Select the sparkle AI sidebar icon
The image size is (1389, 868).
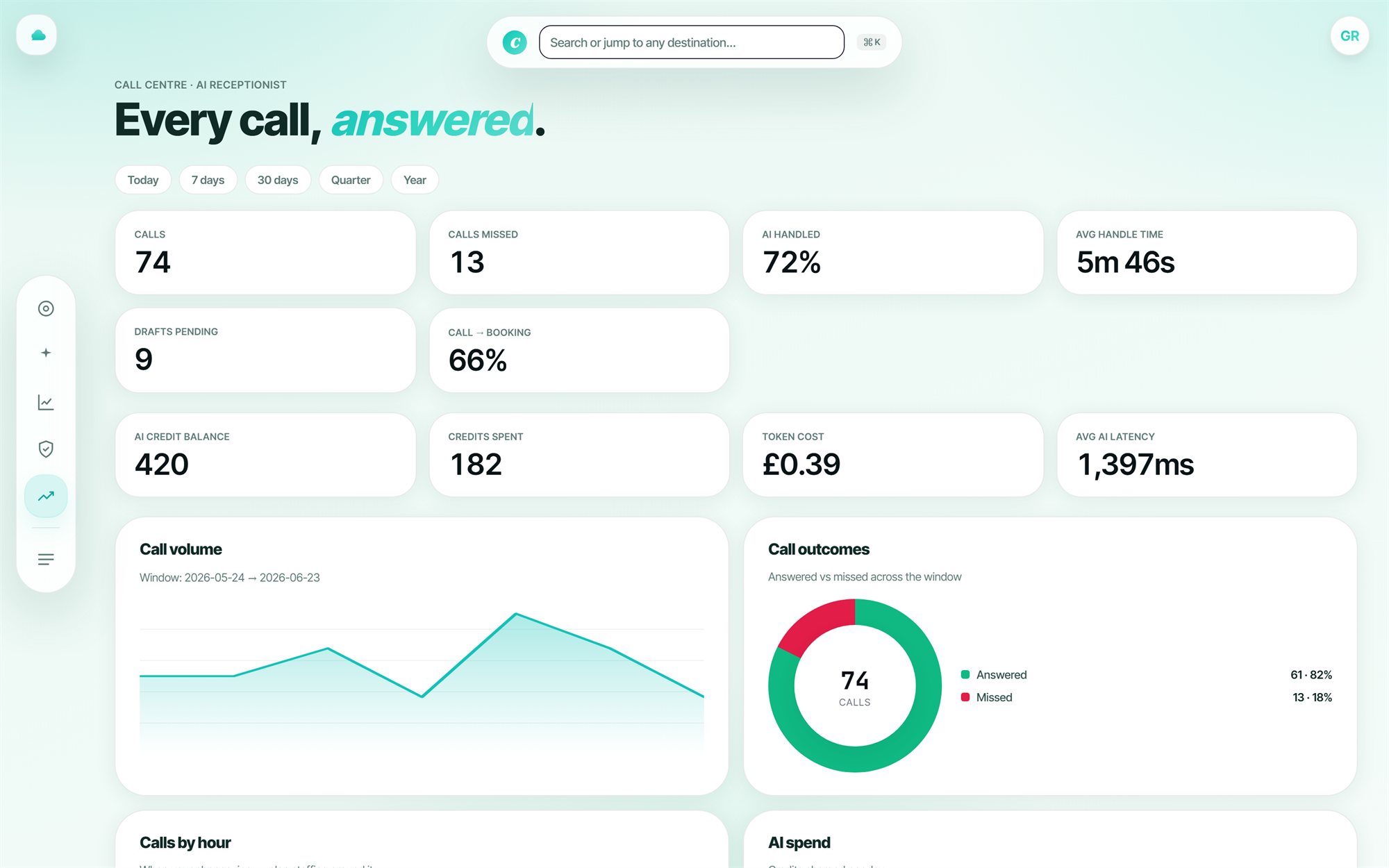pyautogui.click(x=46, y=353)
